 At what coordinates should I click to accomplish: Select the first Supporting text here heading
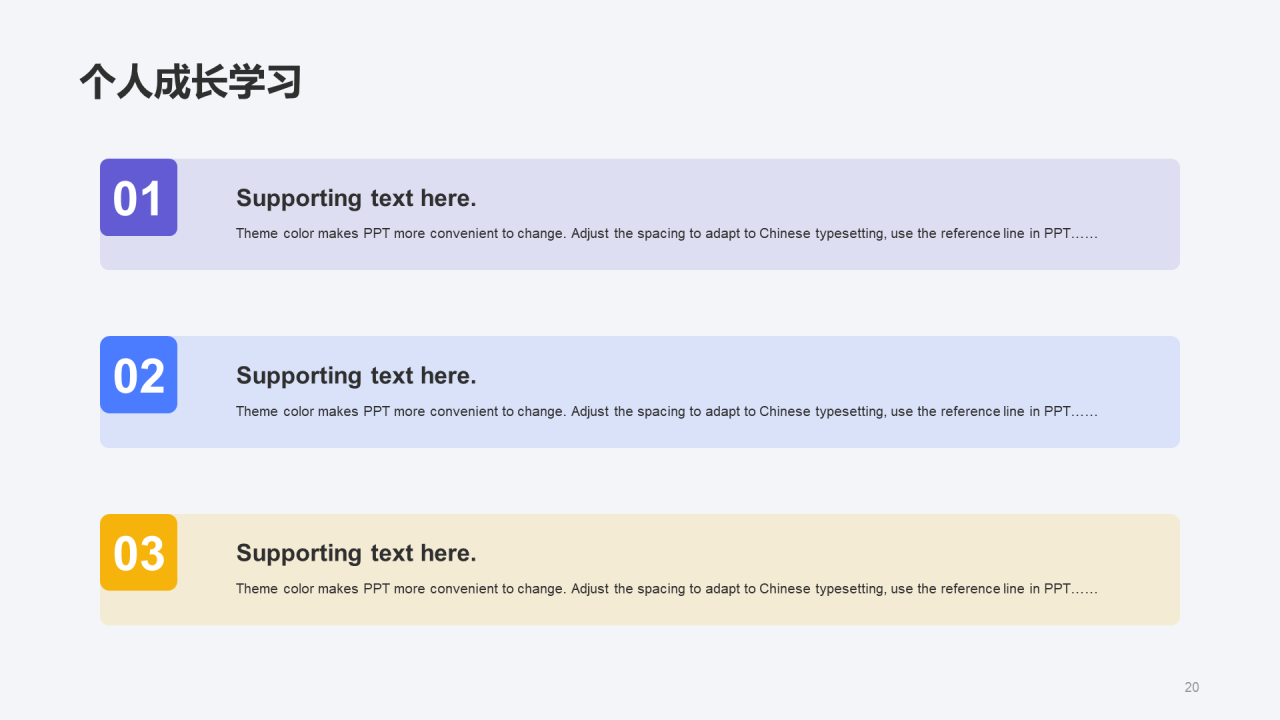[x=356, y=198]
